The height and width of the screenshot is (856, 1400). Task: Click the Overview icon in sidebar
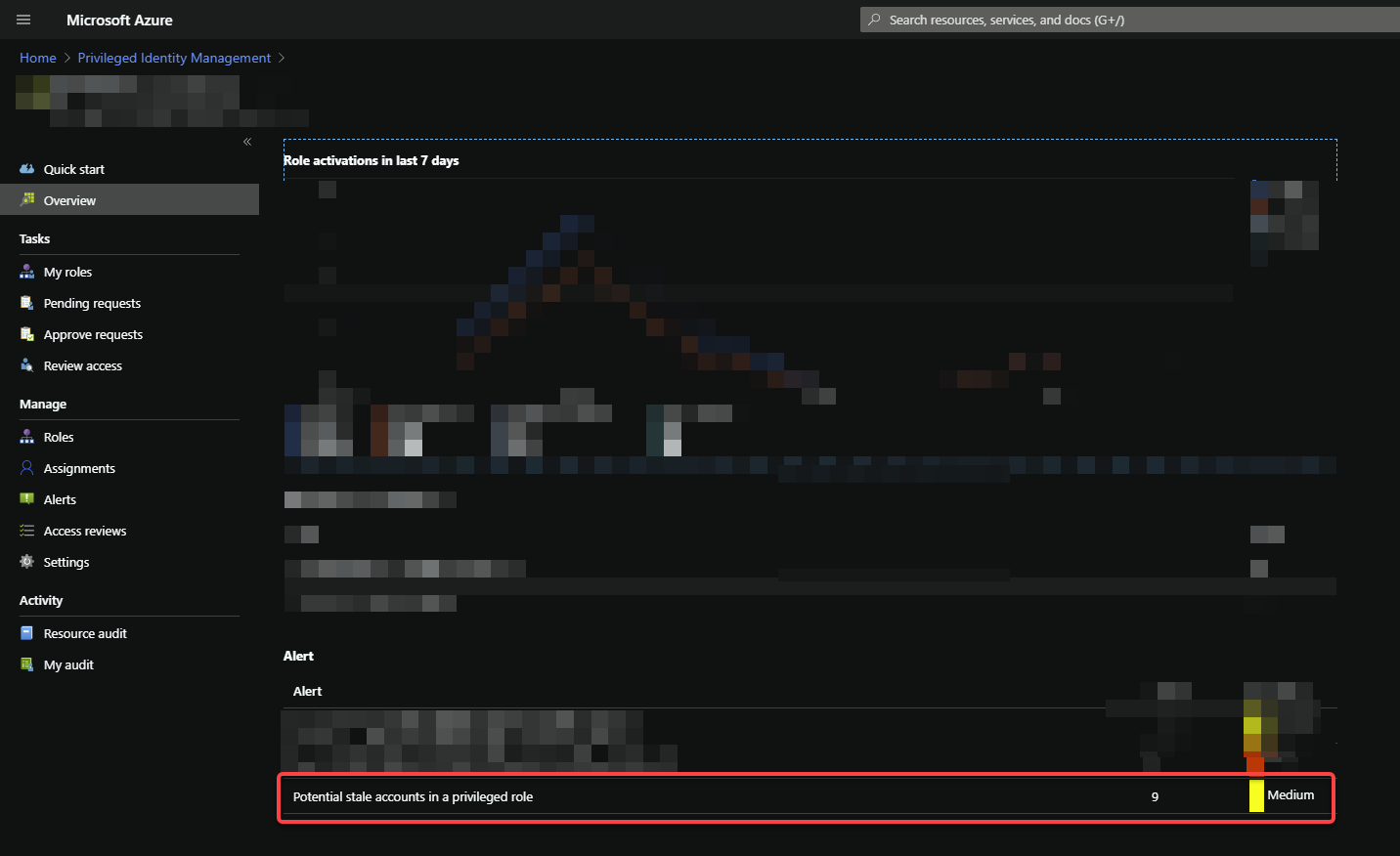pos(26,199)
